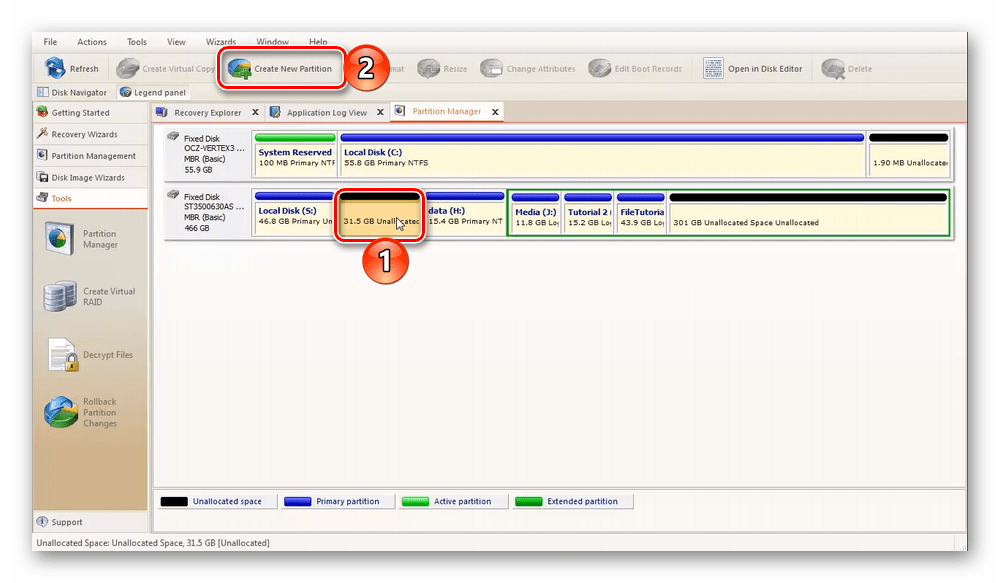This screenshot has height=583, width=1000.
Task: Click the Unallocated space black legend swatch
Action: point(173,501)
